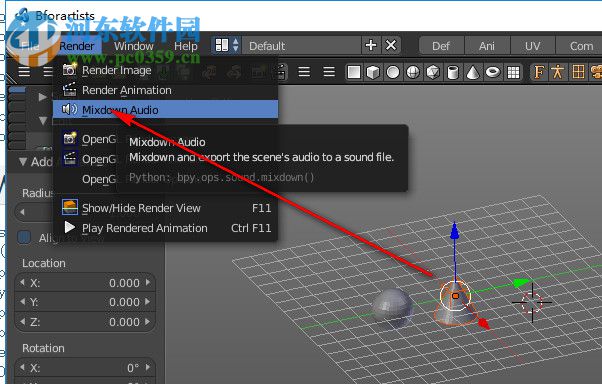Click the Location X value field

point(85,283)
